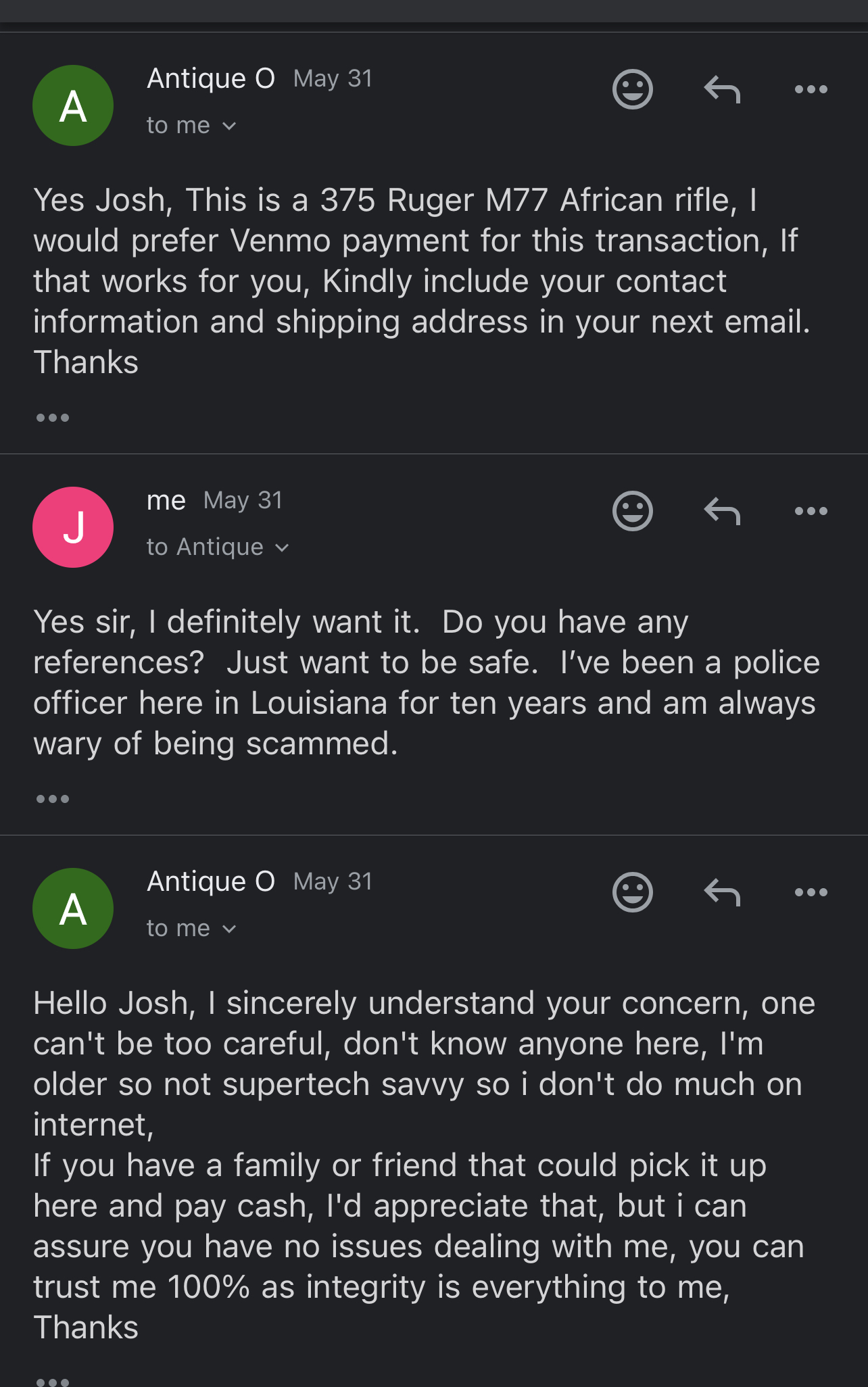Viewport: 868px width, 1387px height.
Task: Open three-dot menu on my sent message
Action: point(811,511)
